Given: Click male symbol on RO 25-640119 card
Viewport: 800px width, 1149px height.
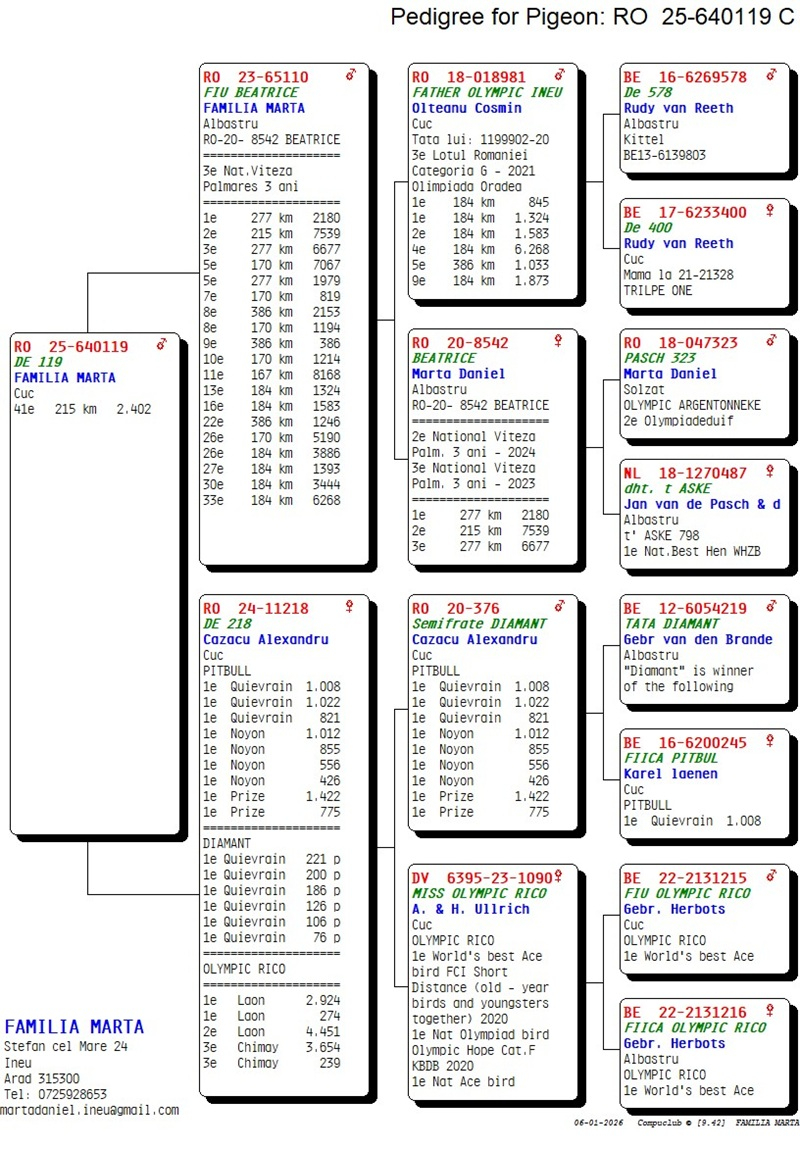Looking at the screenshot, I should coord(161,345).
